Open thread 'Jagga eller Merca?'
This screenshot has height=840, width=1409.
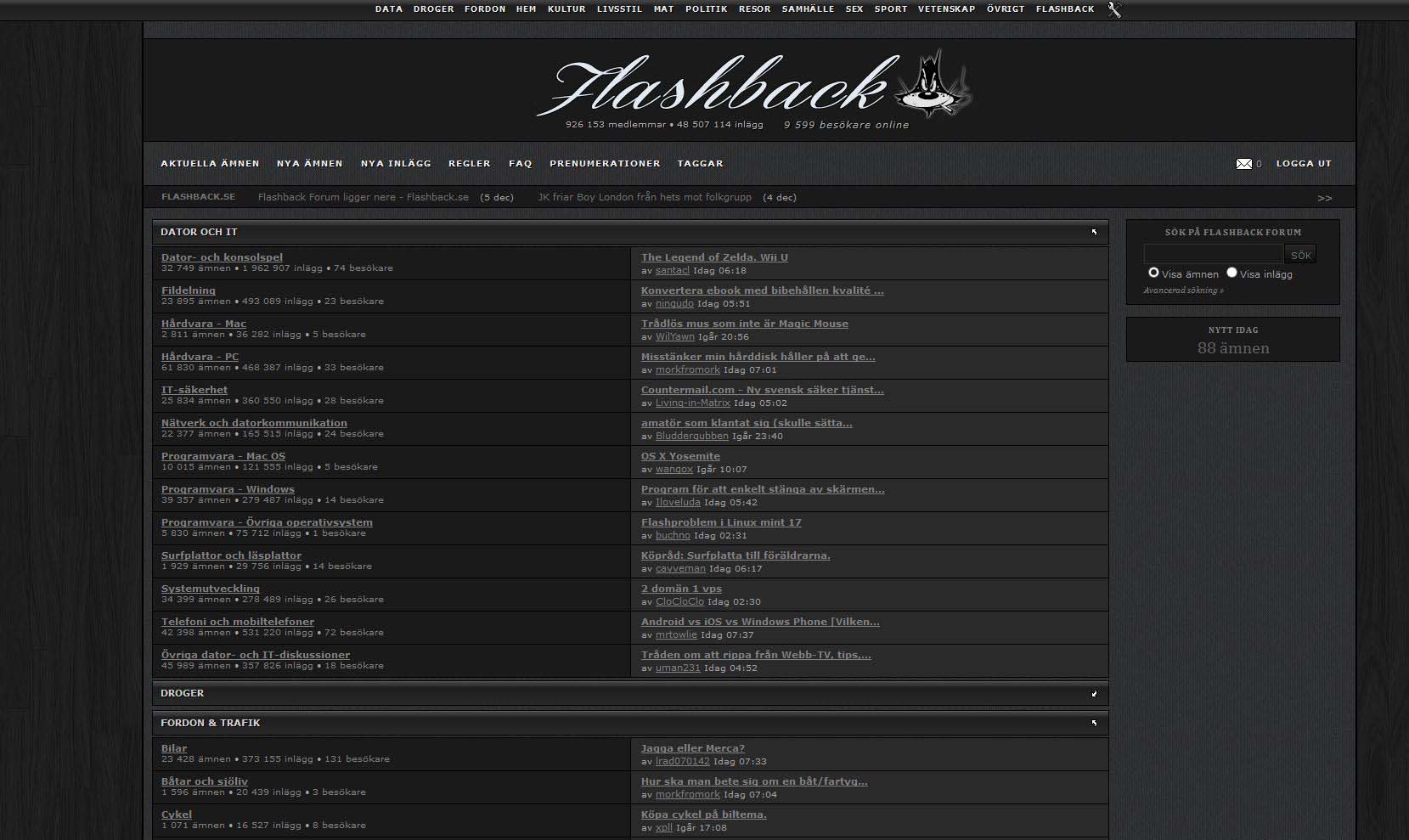693,748
